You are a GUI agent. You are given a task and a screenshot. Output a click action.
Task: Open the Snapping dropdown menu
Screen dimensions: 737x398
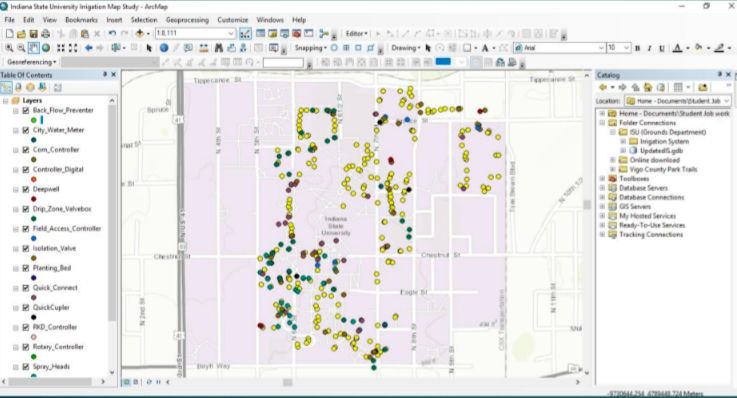(311, 48)
